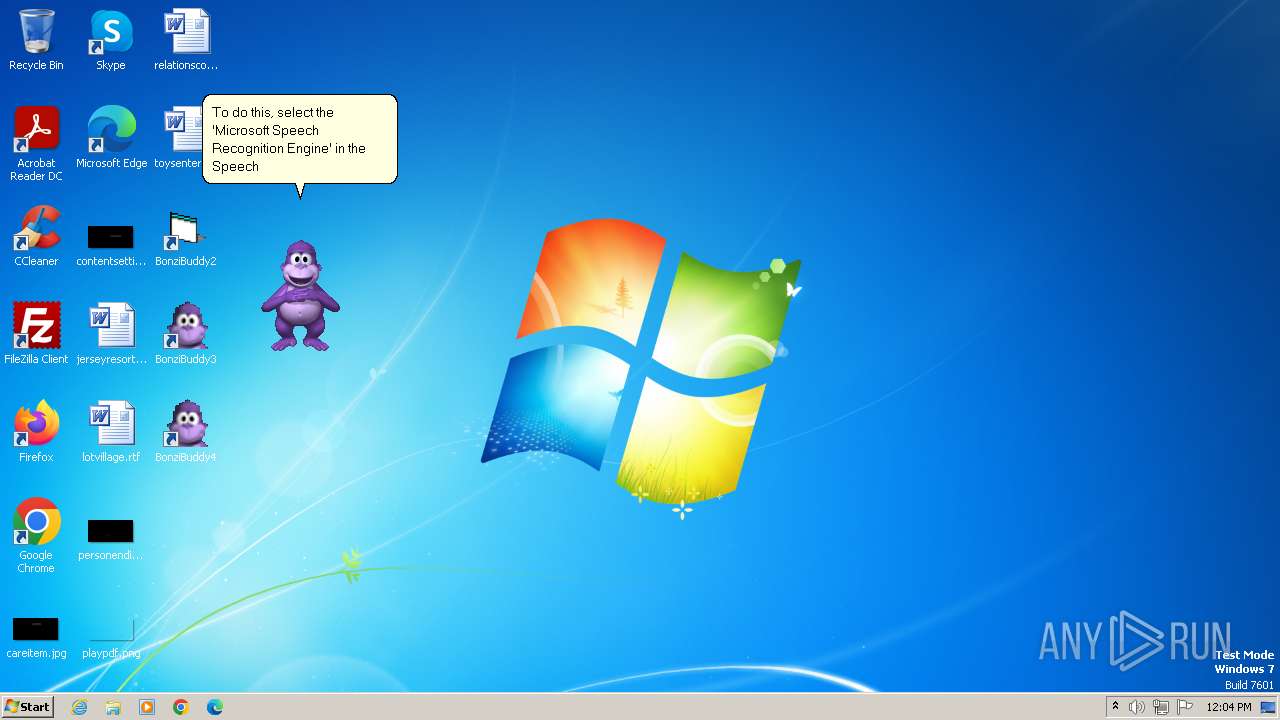Open Chrome from the taskbar
Viewport: 1280px width, 720px height.
(181, 707)
